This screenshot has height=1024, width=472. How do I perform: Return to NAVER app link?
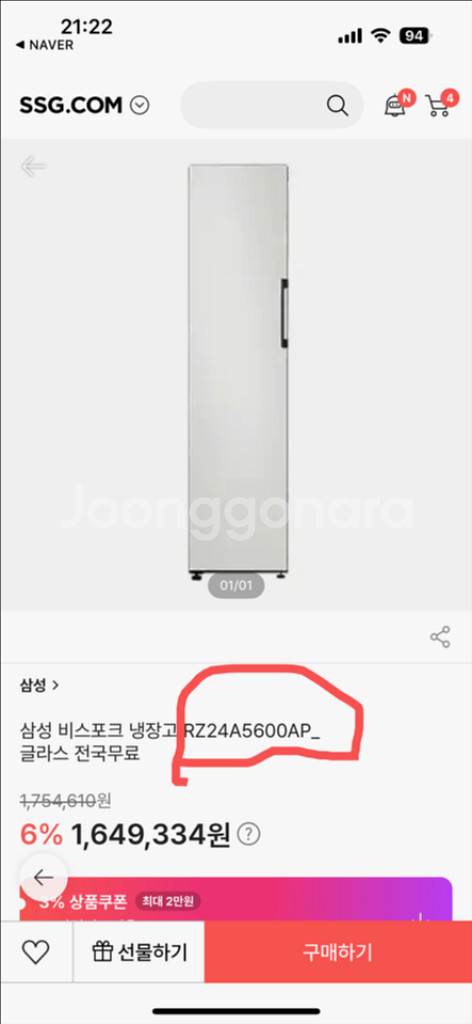(x=44, y=45)
